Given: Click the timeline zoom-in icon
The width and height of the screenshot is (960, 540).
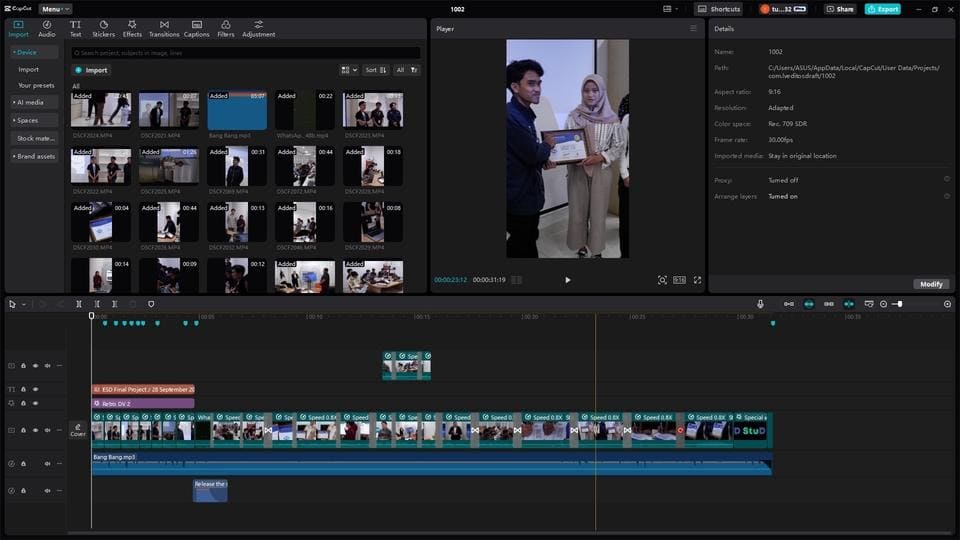Looking at the screenshot, I should (x=948, y=304).
